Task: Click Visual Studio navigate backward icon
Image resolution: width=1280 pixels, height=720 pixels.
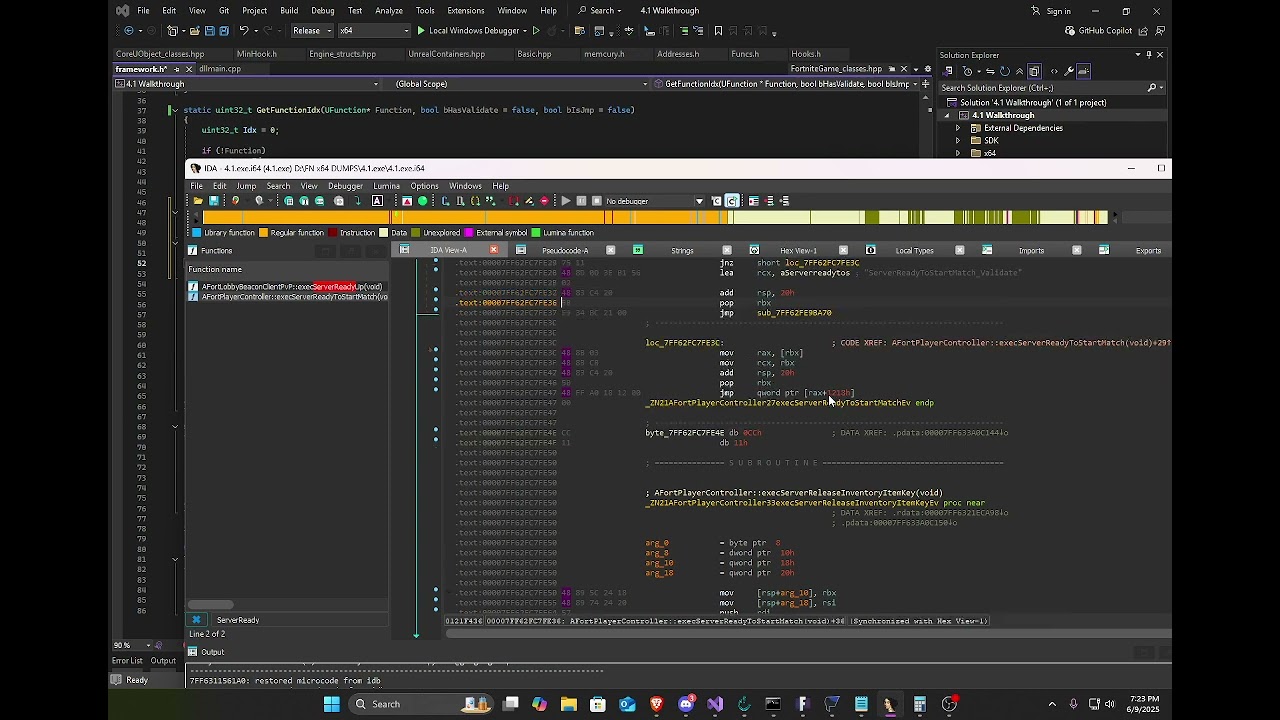Action: [129, 30]
